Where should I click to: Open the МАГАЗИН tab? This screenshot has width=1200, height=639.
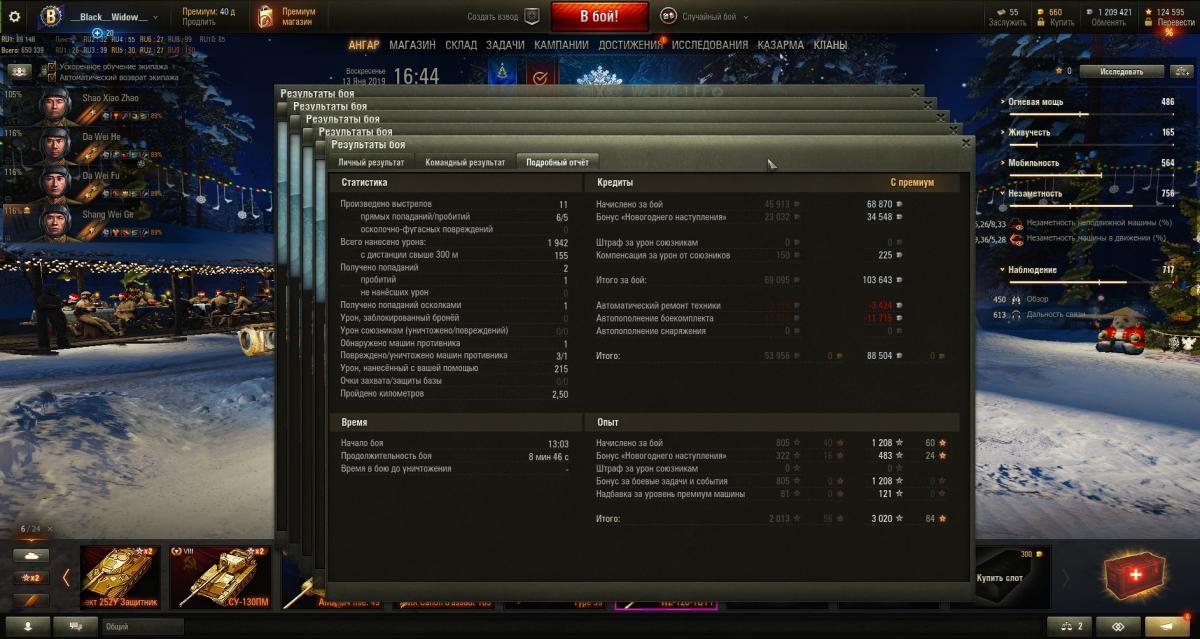(x=412, y=45)
